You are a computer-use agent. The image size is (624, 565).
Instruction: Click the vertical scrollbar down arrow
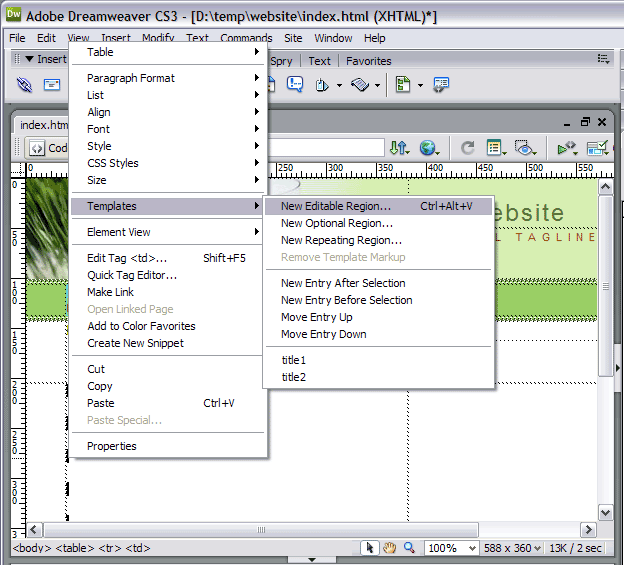pyautogui.click(x=606, y=512)
